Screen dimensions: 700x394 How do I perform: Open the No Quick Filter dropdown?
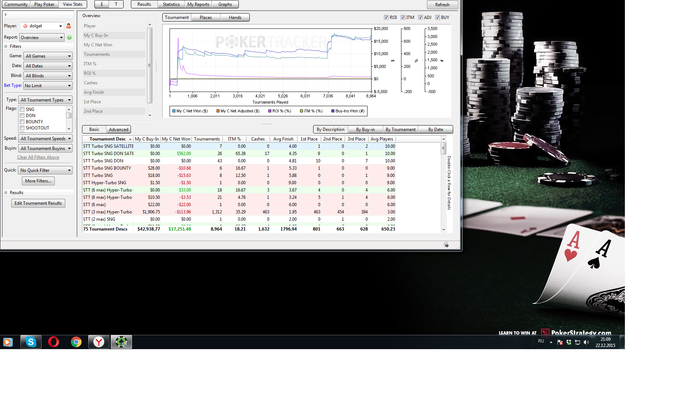46,170
